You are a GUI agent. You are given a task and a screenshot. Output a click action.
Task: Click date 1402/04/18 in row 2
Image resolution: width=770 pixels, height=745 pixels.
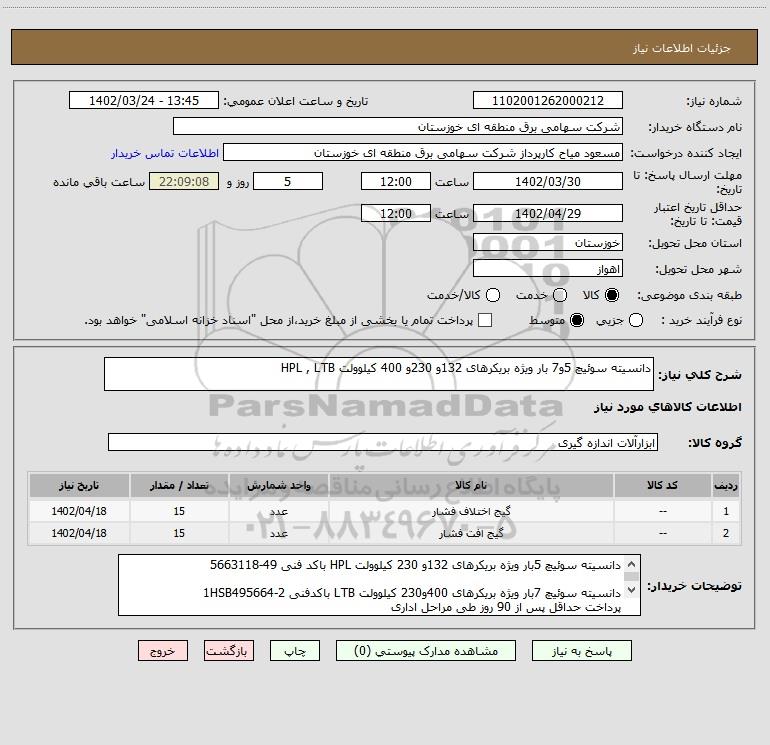pyautogui.click(x=79, y=533)
